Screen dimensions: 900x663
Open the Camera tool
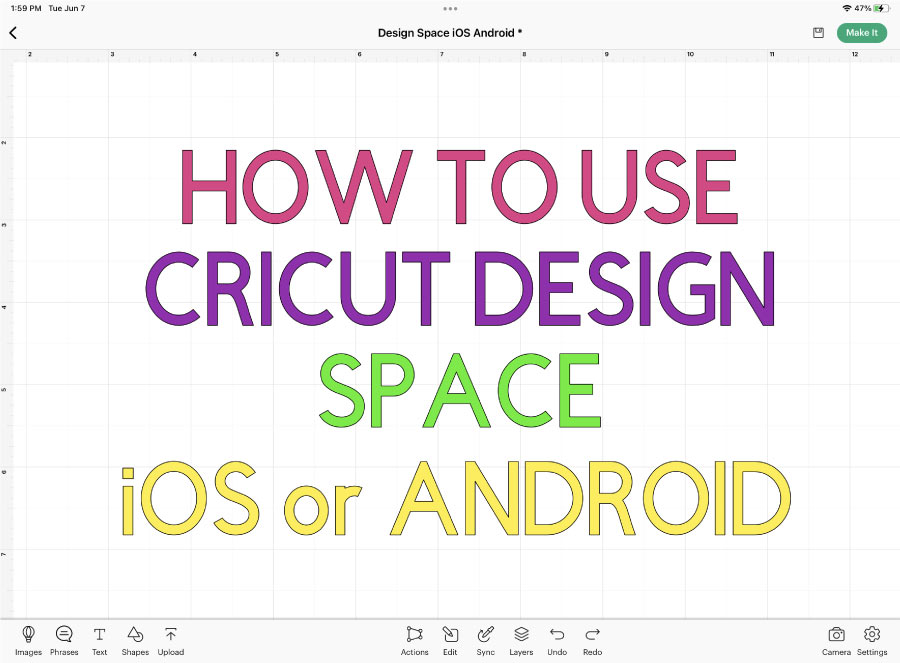[x=836, y=640]
